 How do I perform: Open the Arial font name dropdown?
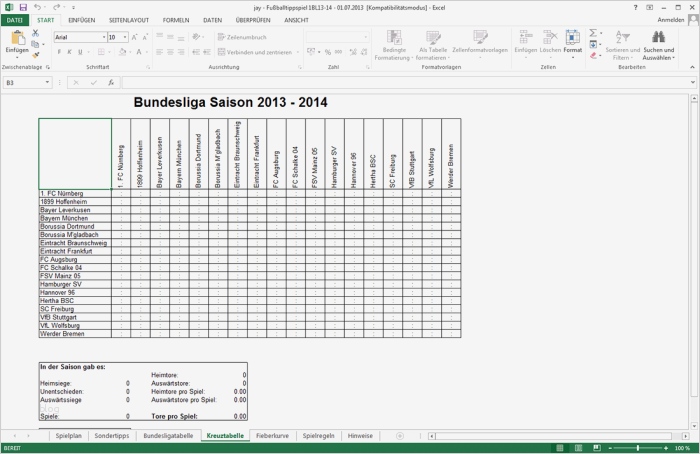click(x=104, y=37)
